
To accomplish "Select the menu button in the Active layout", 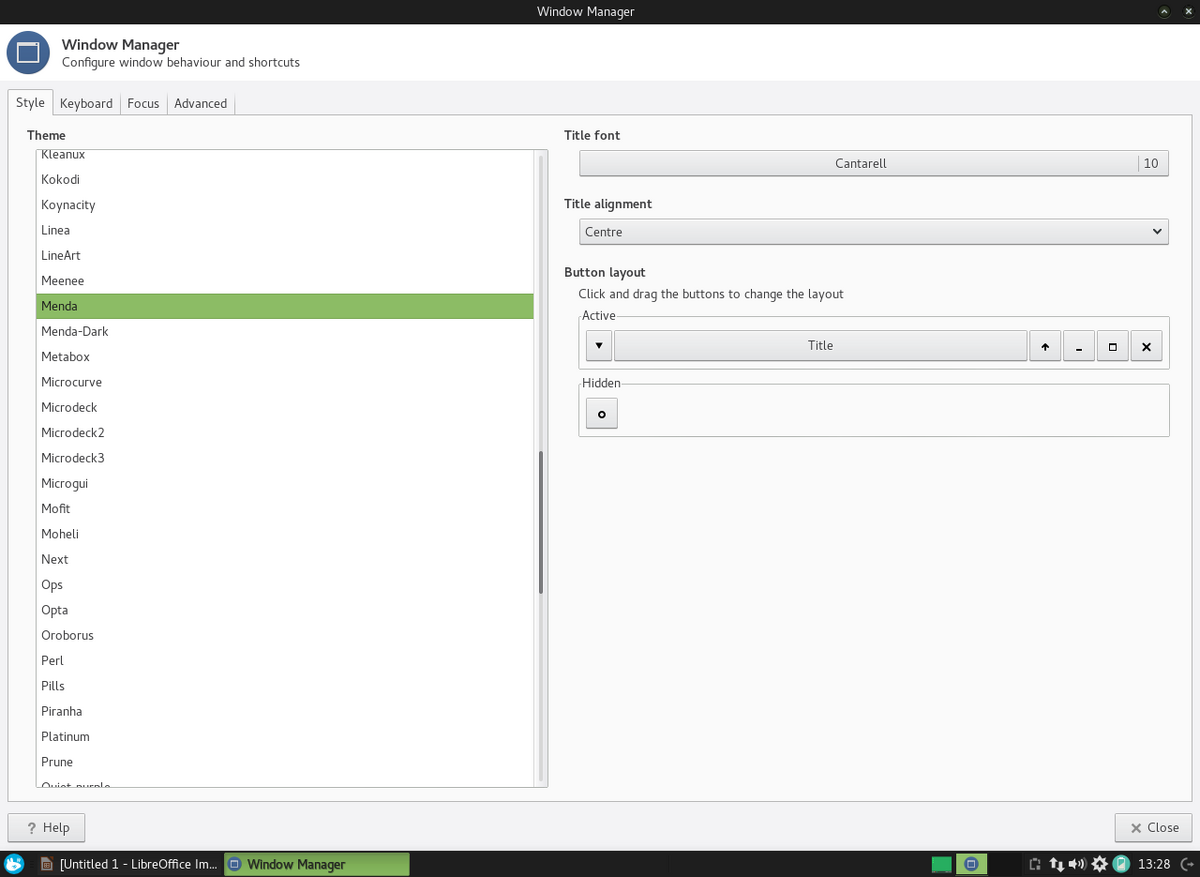I will (x=598, y=345).
